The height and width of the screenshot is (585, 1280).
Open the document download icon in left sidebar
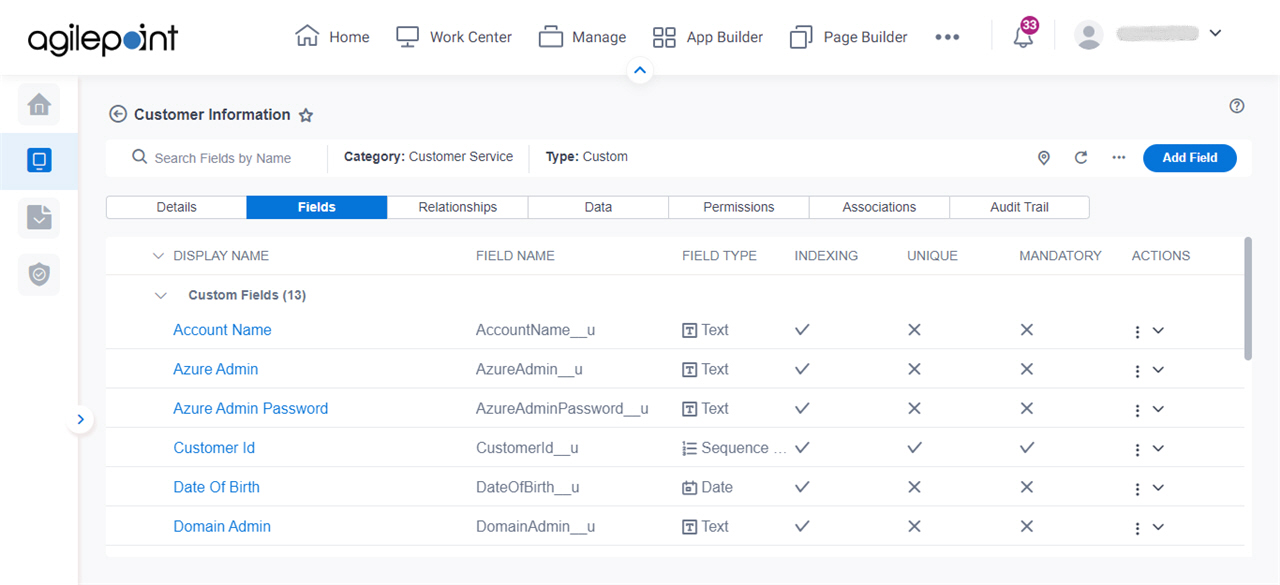click(x=39, y=217)
